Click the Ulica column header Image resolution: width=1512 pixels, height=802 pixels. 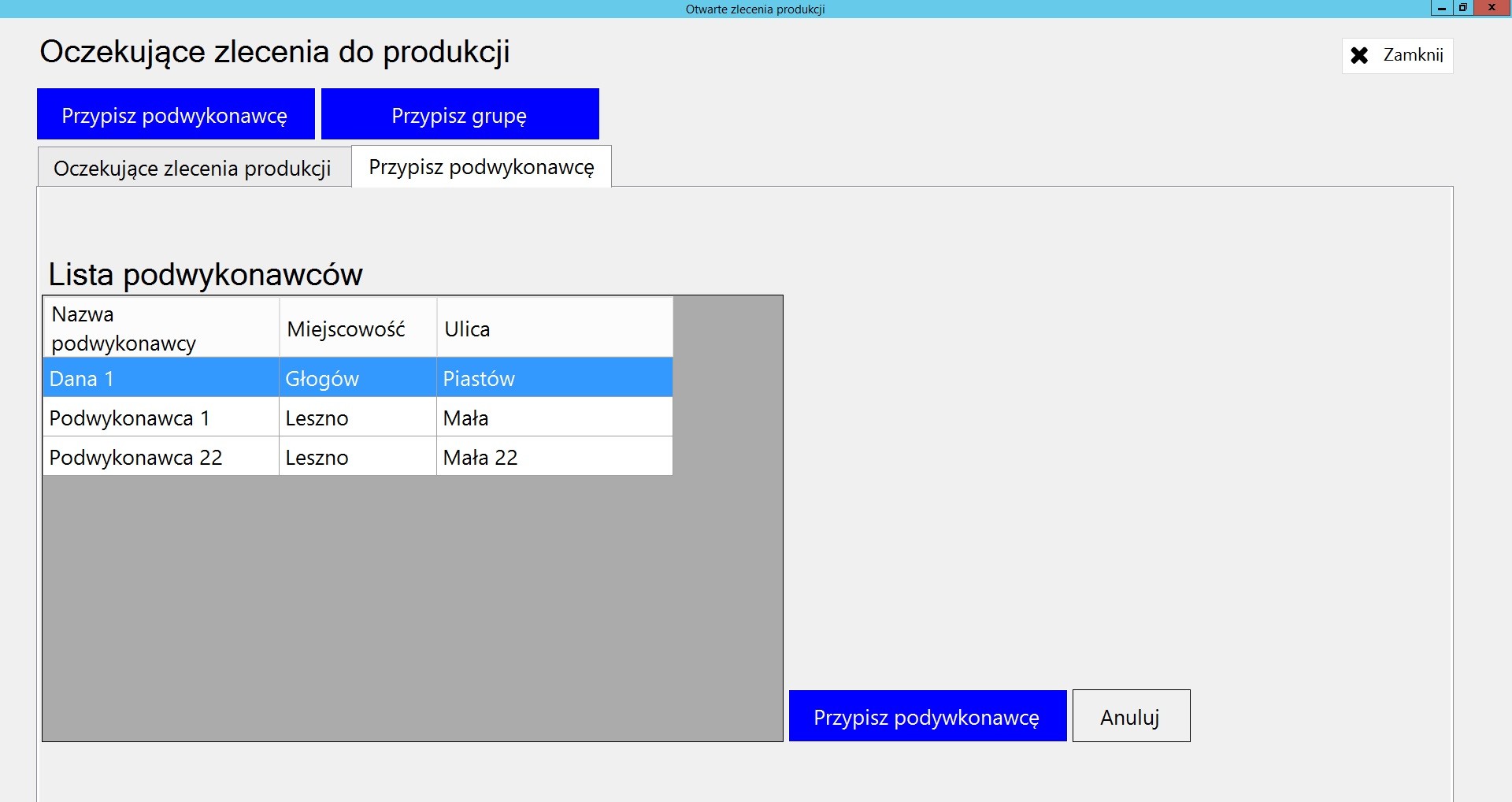click(555, 328)
